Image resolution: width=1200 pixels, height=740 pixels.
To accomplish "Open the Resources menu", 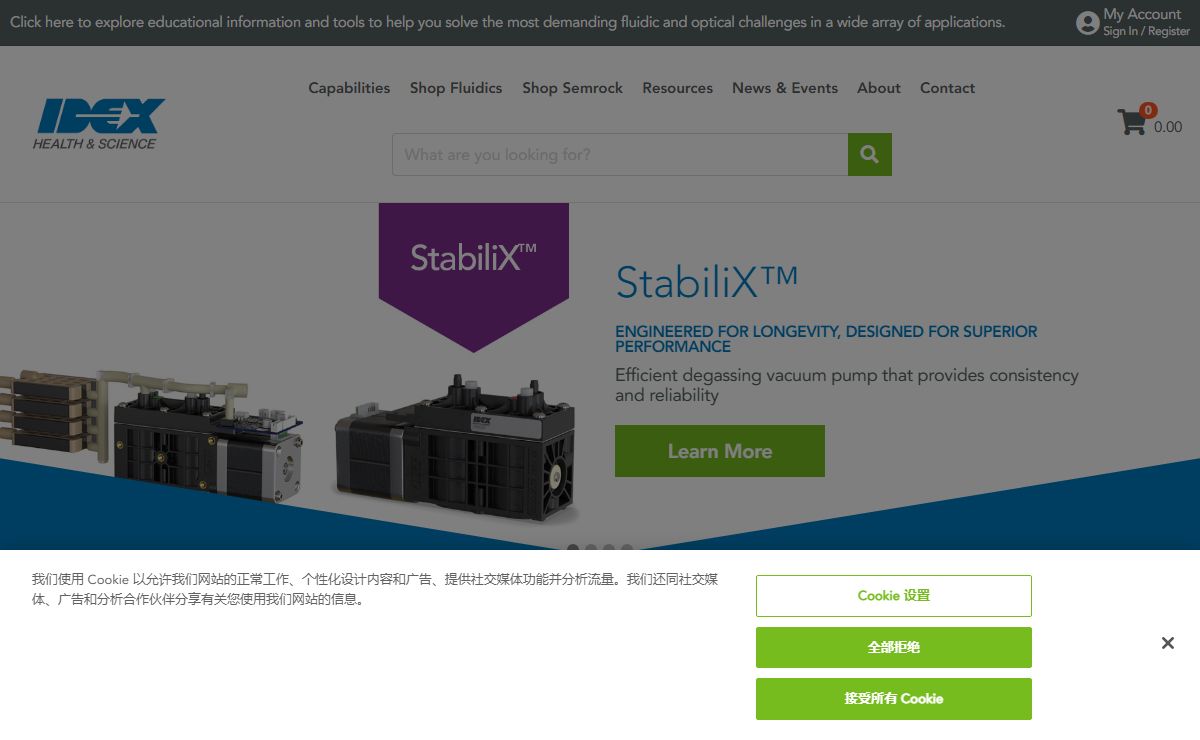I will (x=678, y=88).
